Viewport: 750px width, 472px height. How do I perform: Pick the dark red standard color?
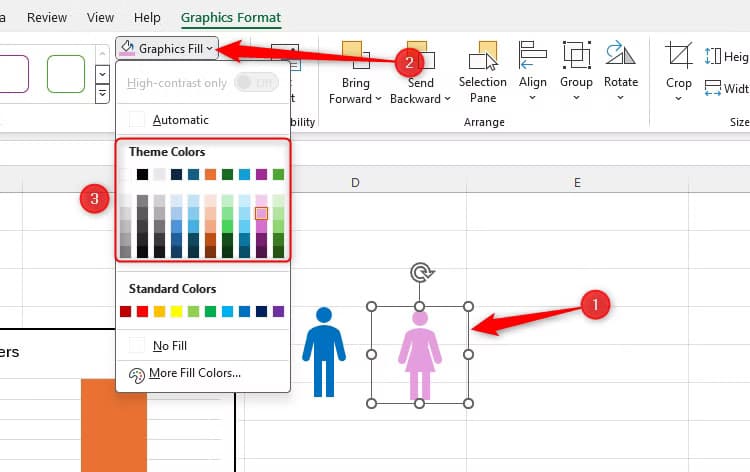coord(125,312)
